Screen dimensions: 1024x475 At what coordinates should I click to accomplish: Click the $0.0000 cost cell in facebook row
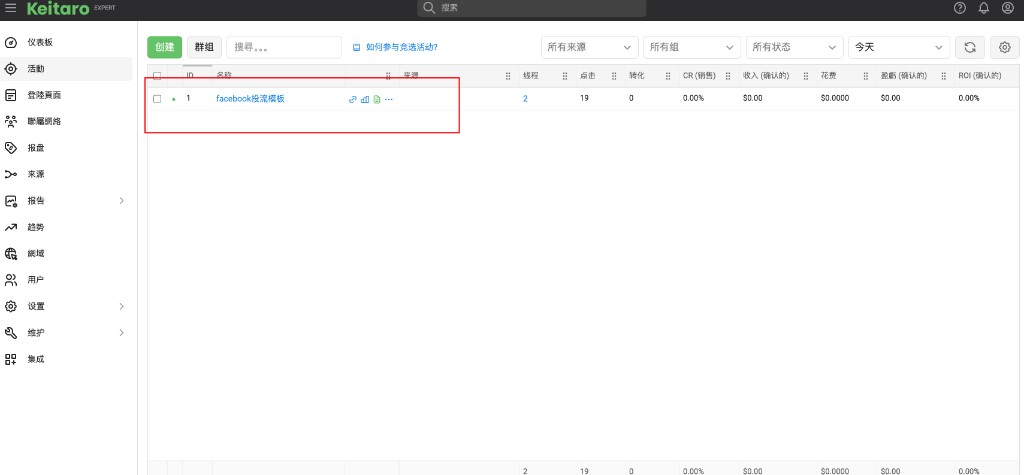(835, 99)
